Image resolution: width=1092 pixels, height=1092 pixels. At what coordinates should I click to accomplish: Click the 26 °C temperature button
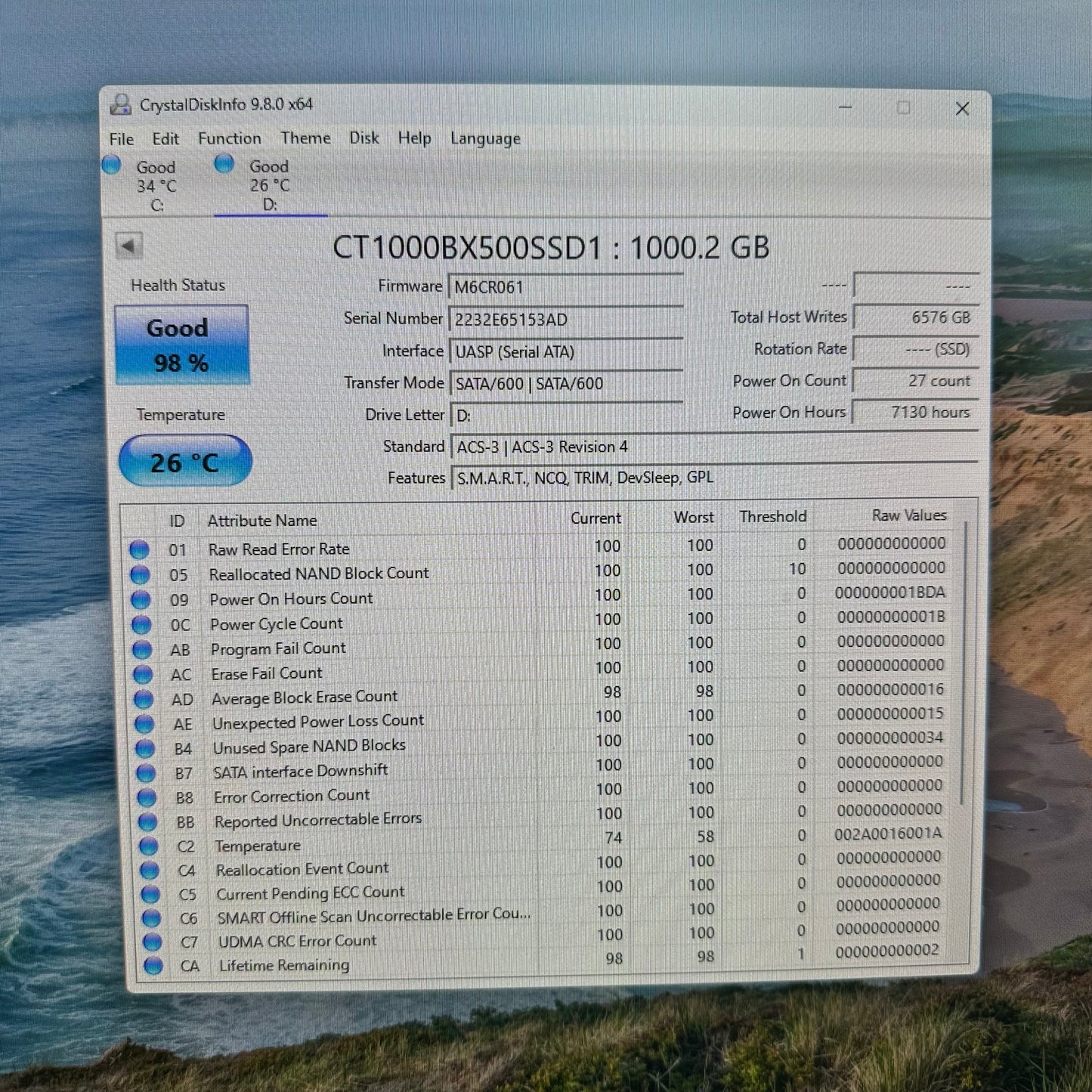click(185, 461)
